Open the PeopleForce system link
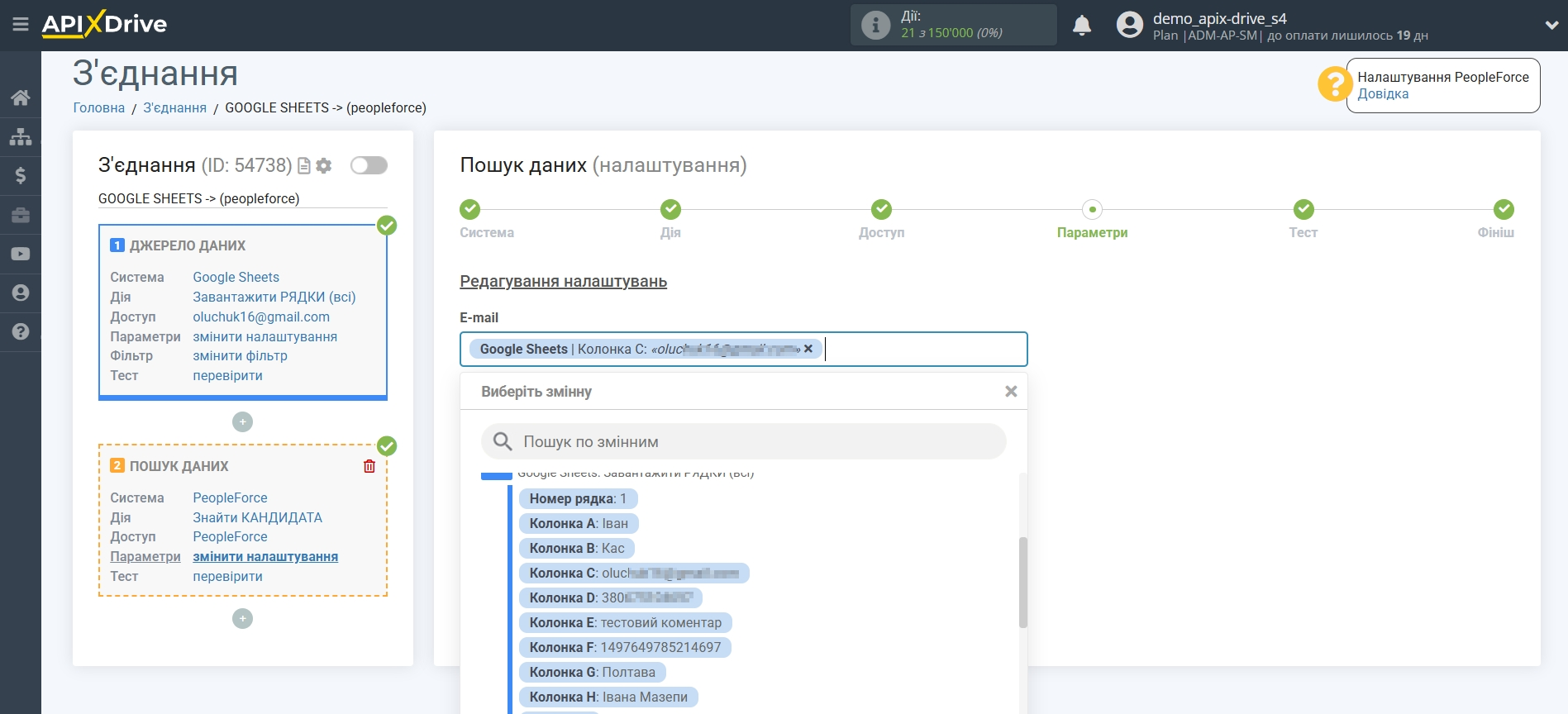 coord(231,498)
